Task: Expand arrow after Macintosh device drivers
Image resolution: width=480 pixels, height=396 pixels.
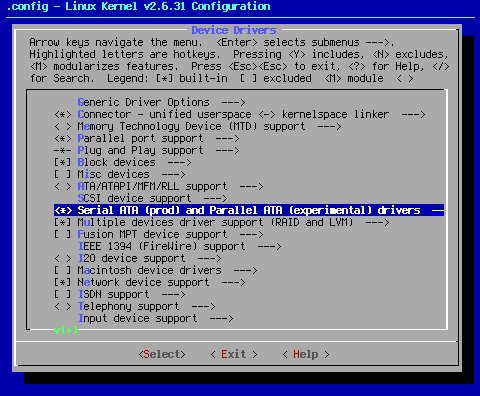Action: click(x=245, y=270)
